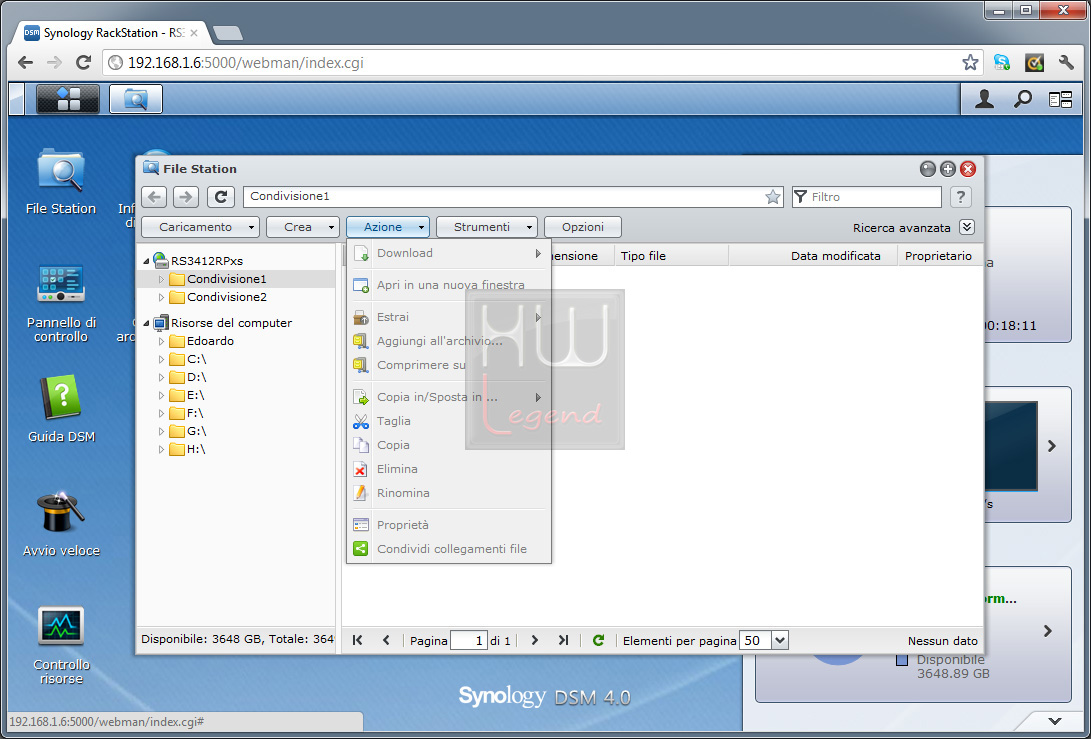Choose Taglia from Azione menu

449,421
